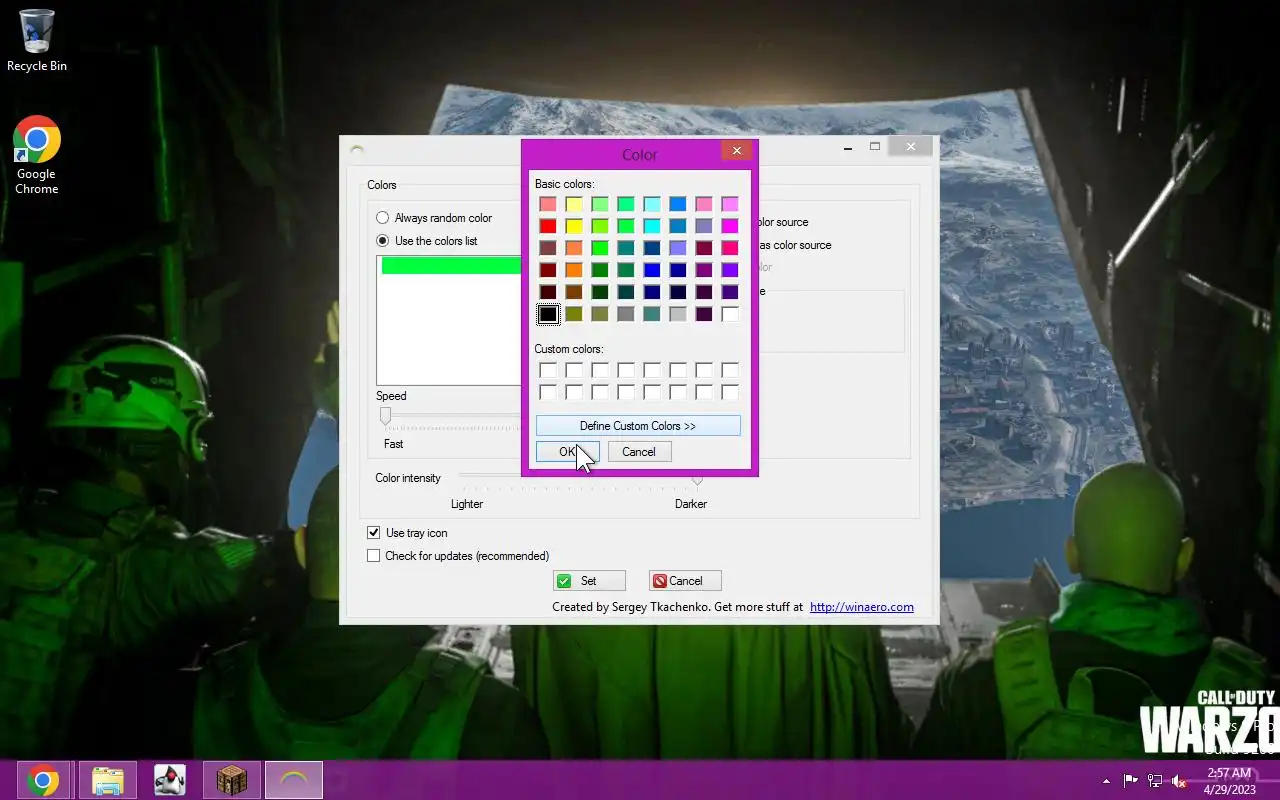
Task: Pick the bright cyan basic color swatch
Action: (x=652, y=226)
